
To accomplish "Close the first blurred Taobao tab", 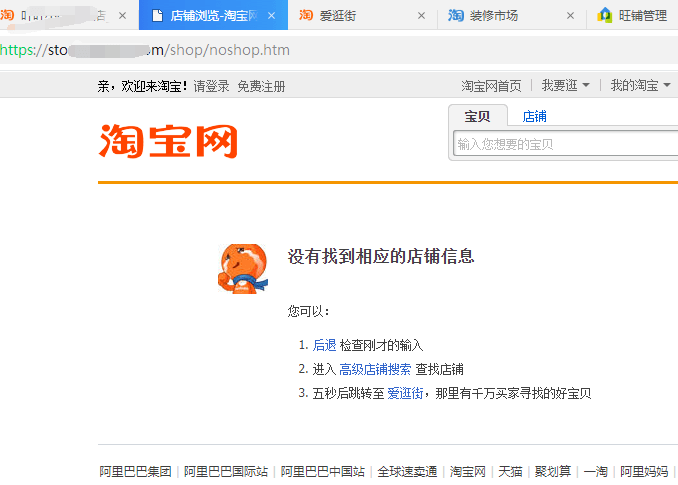I will pos(122,16).
